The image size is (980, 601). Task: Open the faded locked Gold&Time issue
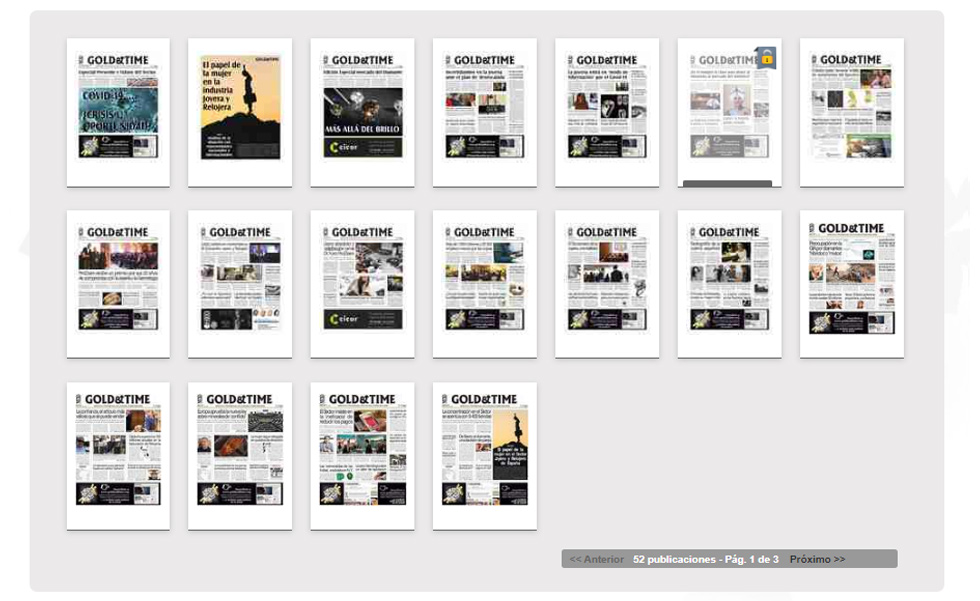click(729, 112)
